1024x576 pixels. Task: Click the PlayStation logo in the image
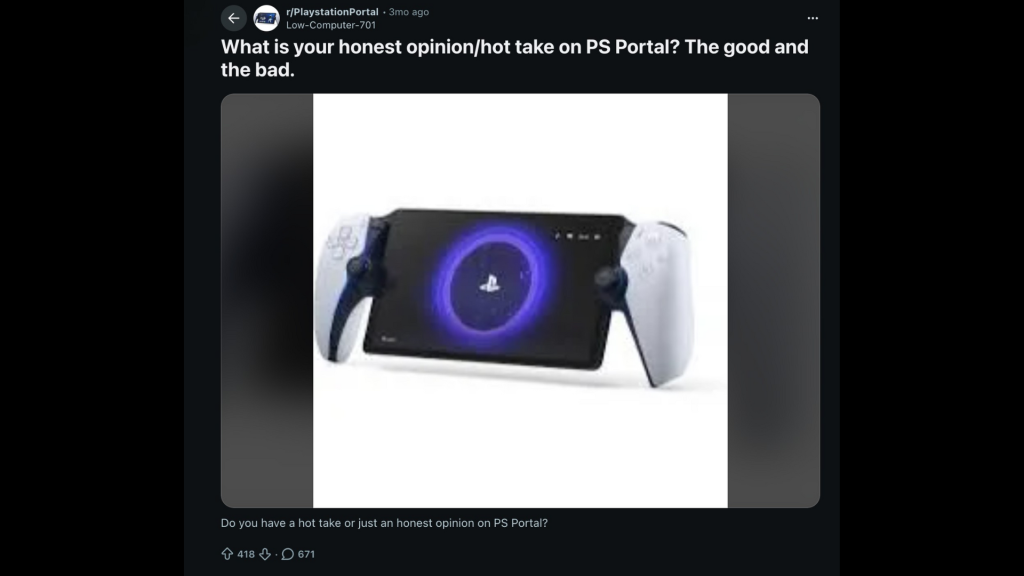(490, 284)
